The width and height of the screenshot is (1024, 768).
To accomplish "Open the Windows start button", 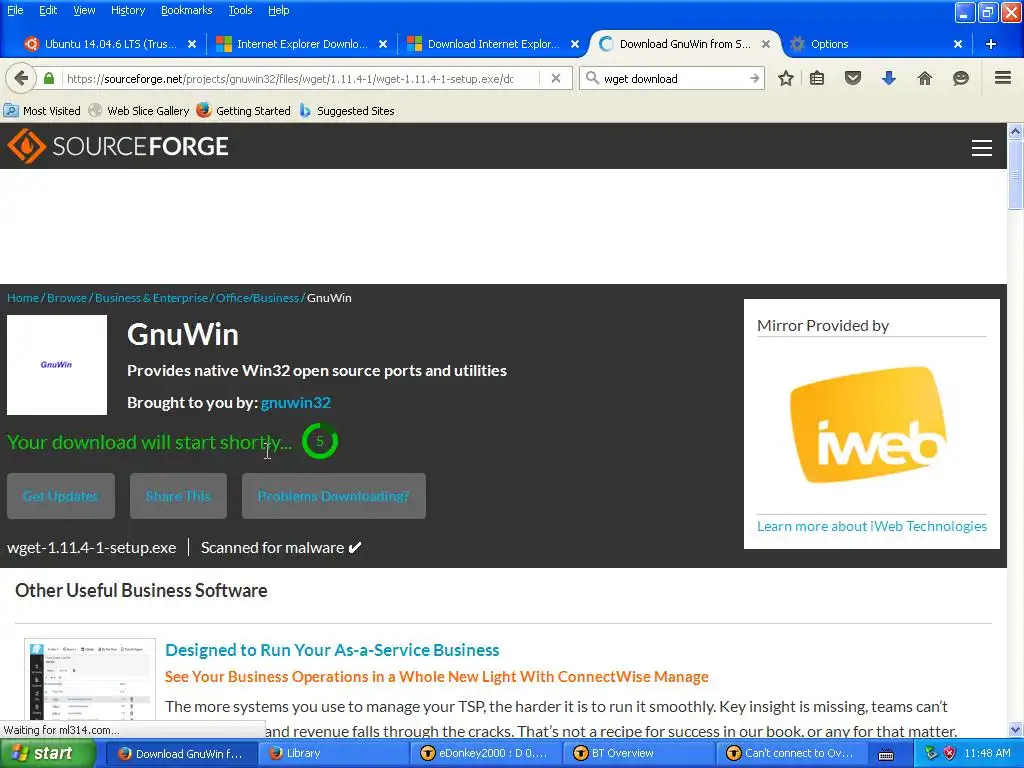I will click(x=47, y=754).
